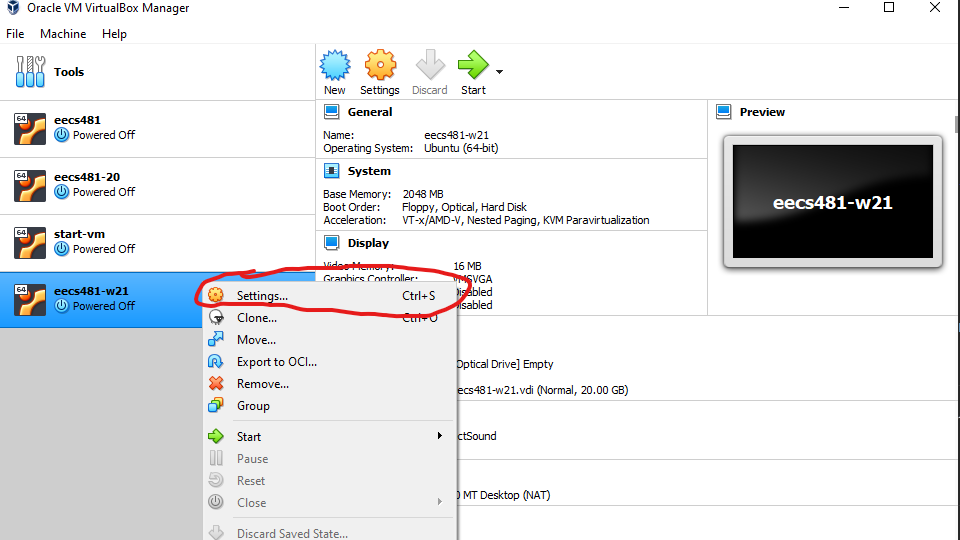The height and width of the screenshot is (540, 960).
Task: Click the '16 MB' video memory value
Action: point(467,266)
